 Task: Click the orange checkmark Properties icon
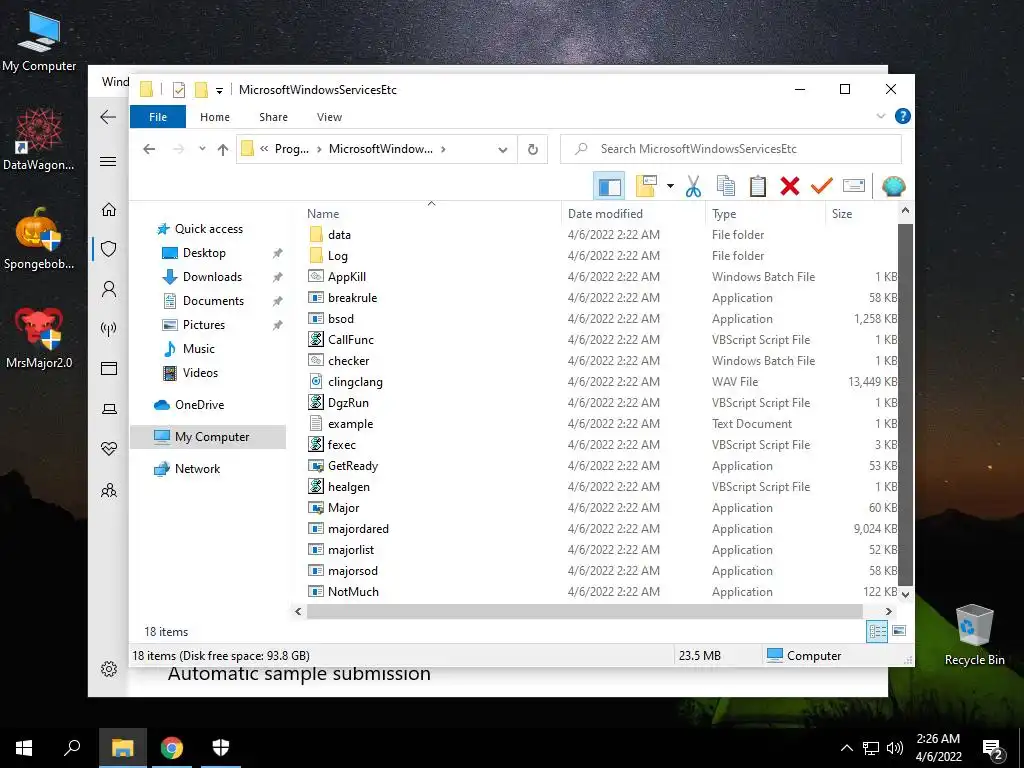(822, 186)
